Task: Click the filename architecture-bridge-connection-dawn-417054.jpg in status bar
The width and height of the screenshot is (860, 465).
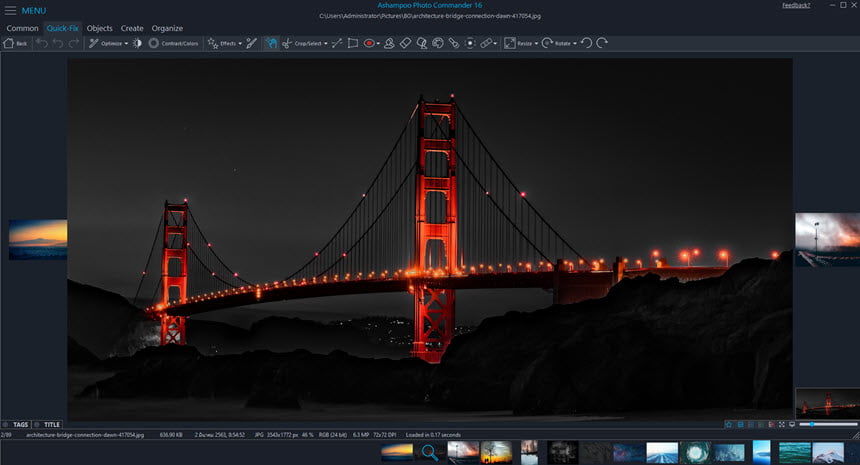Action: coord(85,435)
